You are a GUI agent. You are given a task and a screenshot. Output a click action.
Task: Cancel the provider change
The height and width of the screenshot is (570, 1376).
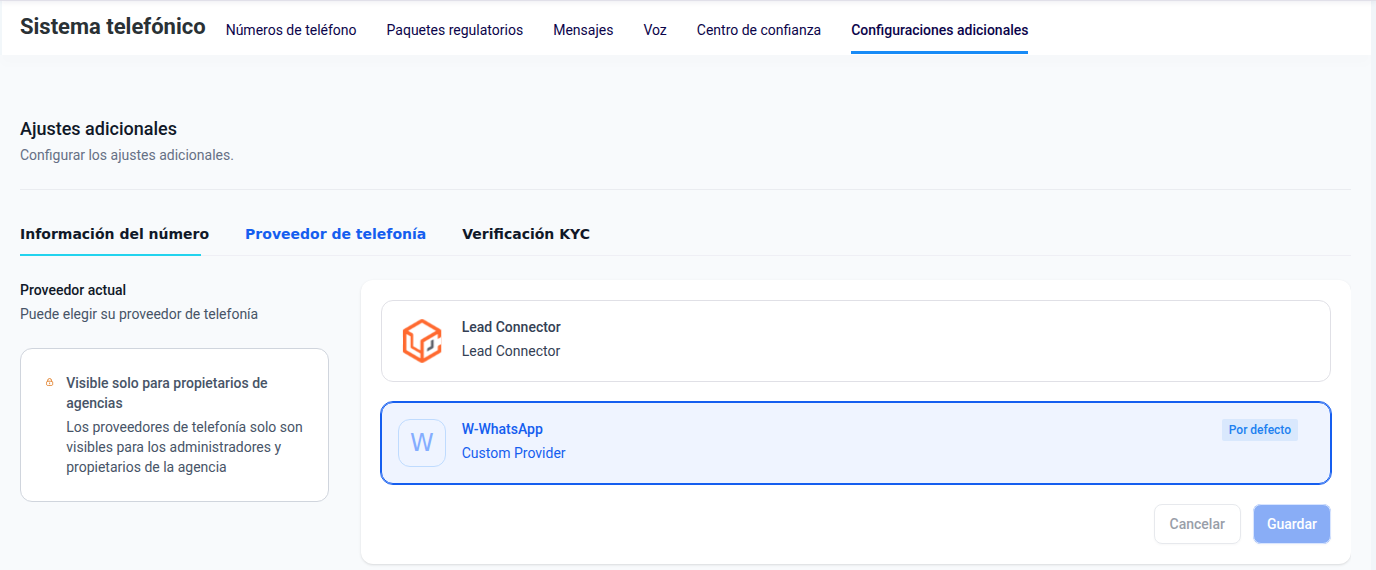pos(1197,524)
